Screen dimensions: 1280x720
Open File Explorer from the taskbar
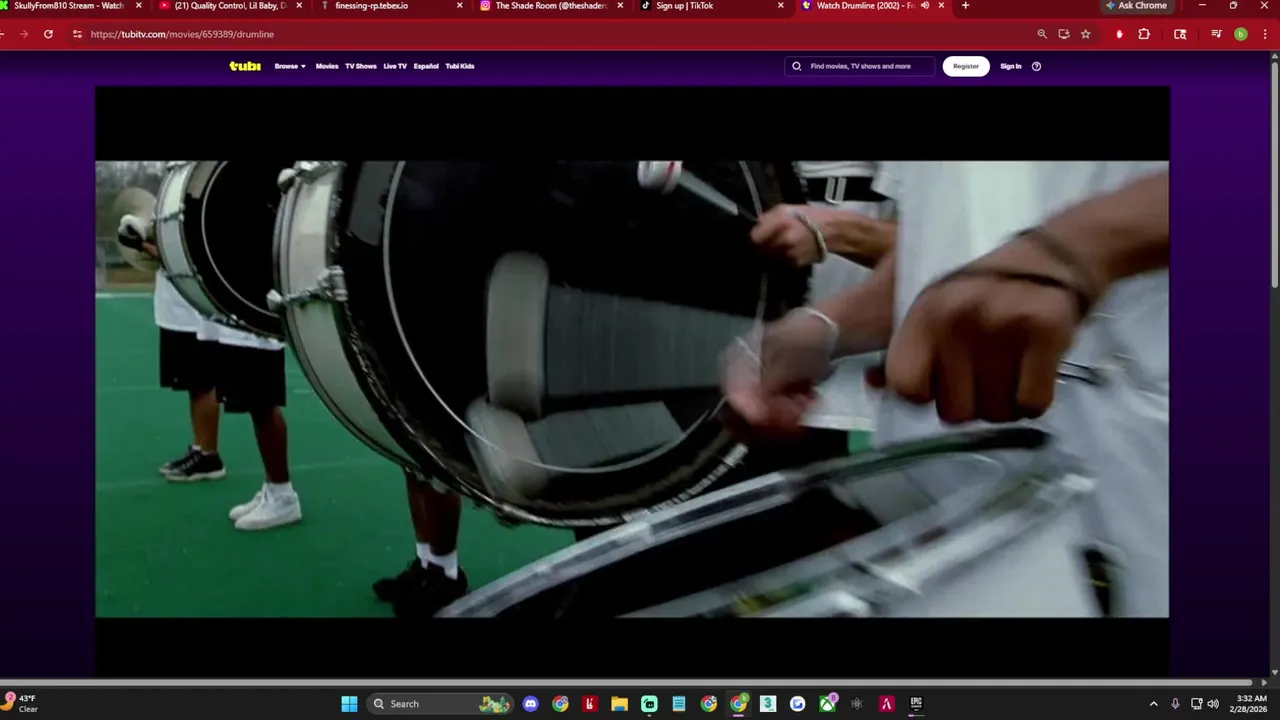pos(619,704)
